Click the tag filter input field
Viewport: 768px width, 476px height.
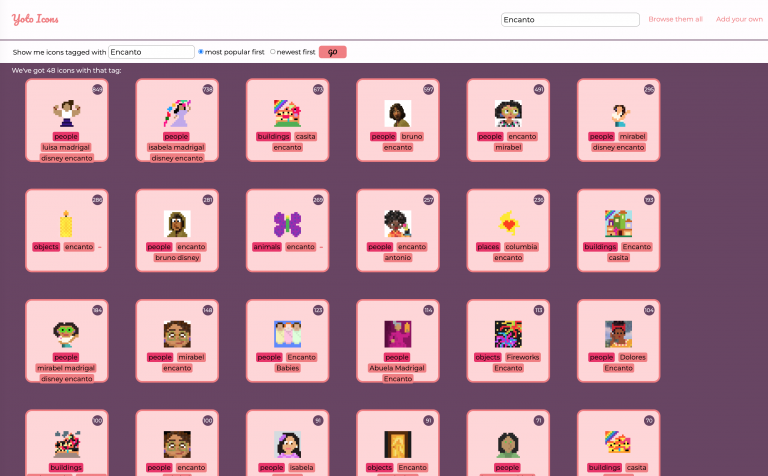pyautogui.click(x=151, y=52)
